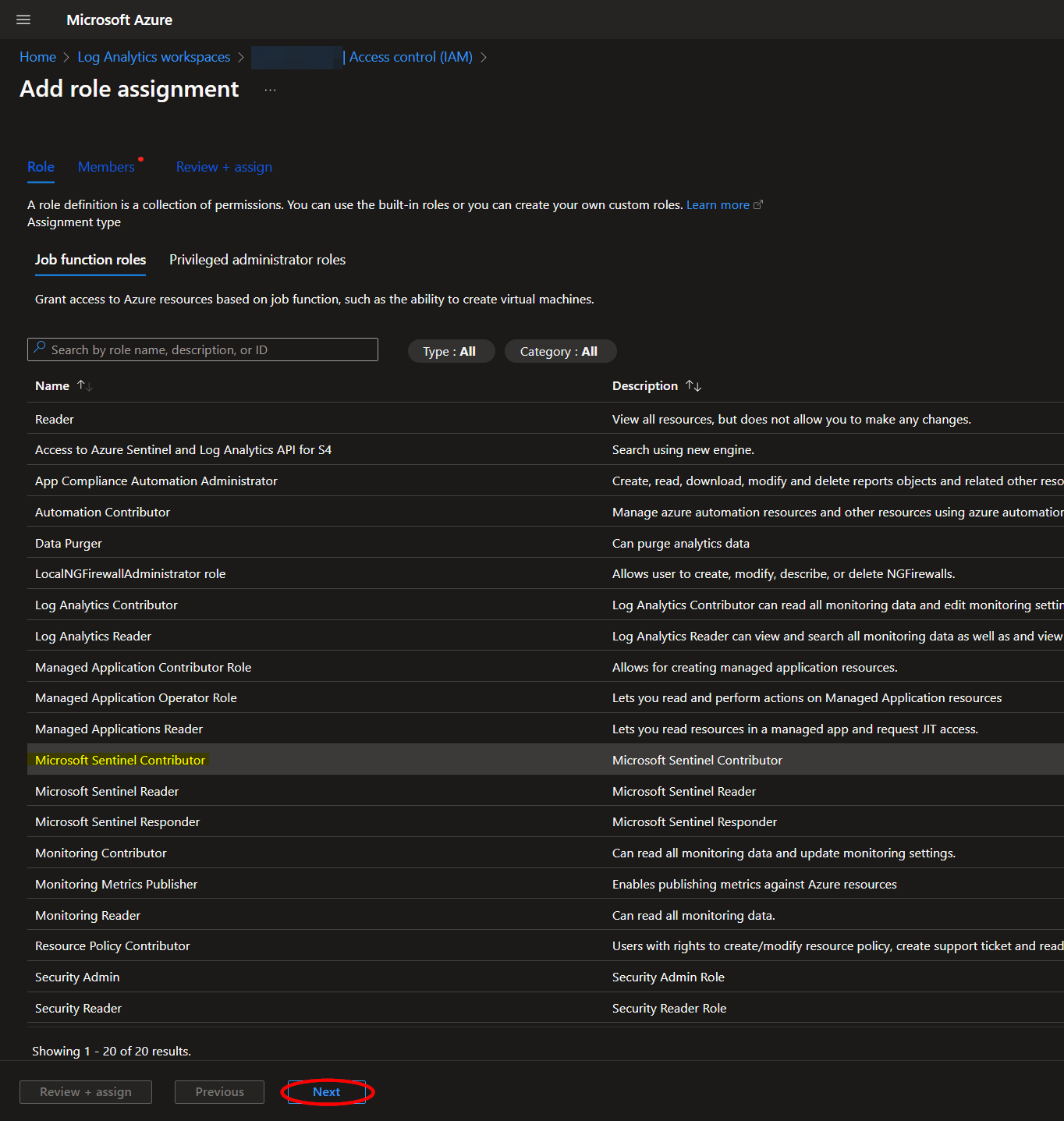Click 'Search using new engine.' description

pos(683,449)
